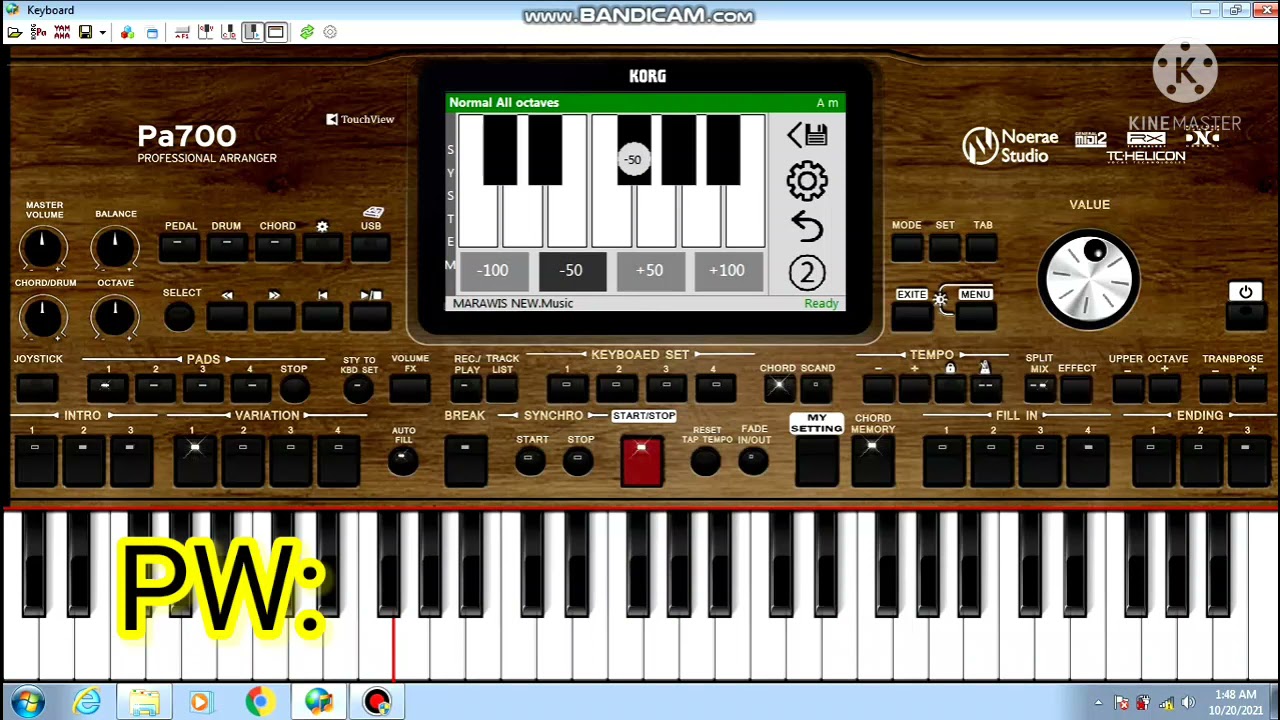Toggle the tempo lock button
Screen dimensions: 1280x720
pos(950,388)
